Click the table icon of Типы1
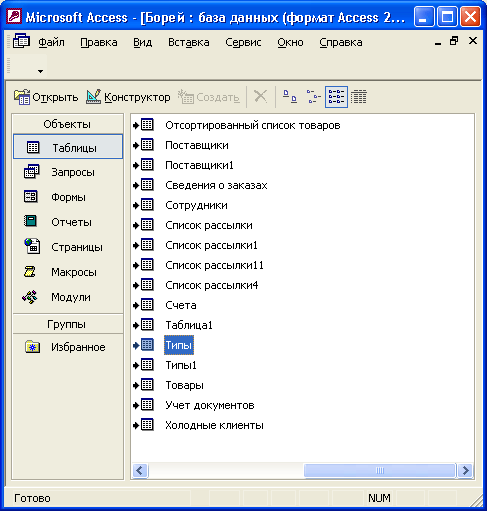 pos(147,365)
